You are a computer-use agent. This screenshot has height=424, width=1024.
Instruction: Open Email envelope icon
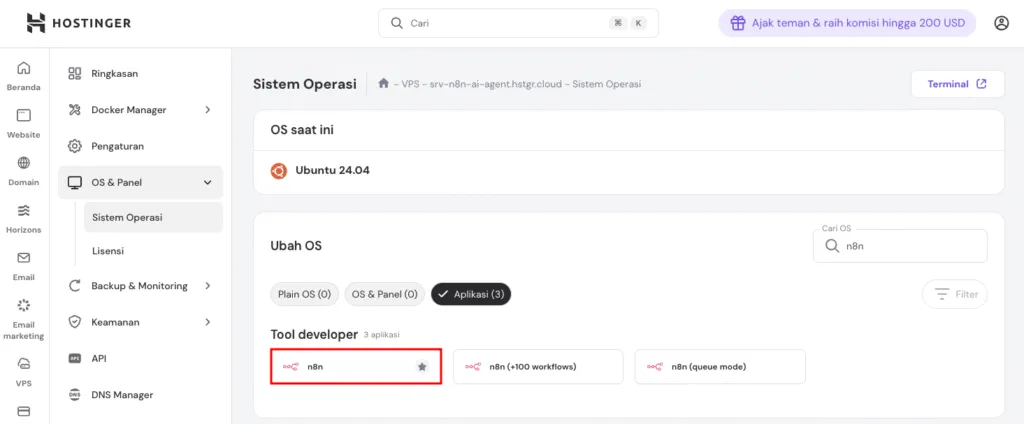point(24,257)
